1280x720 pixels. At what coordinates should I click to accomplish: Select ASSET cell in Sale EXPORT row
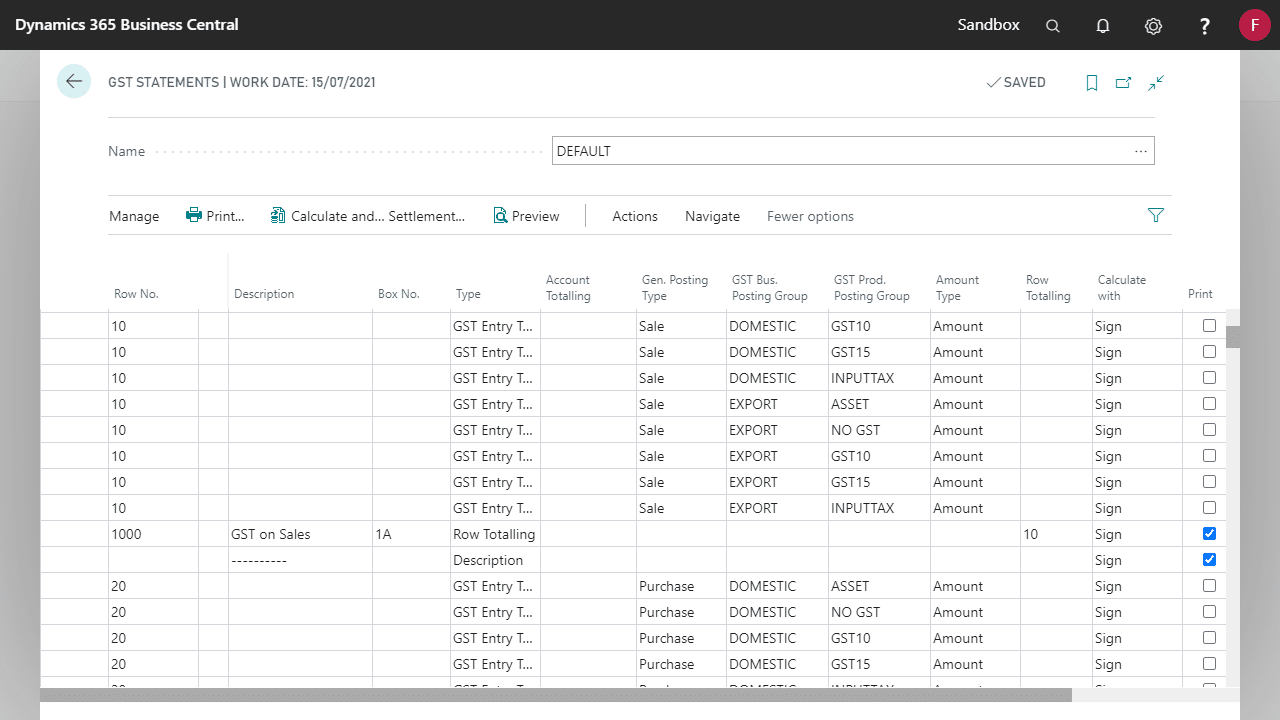(879, 404)
